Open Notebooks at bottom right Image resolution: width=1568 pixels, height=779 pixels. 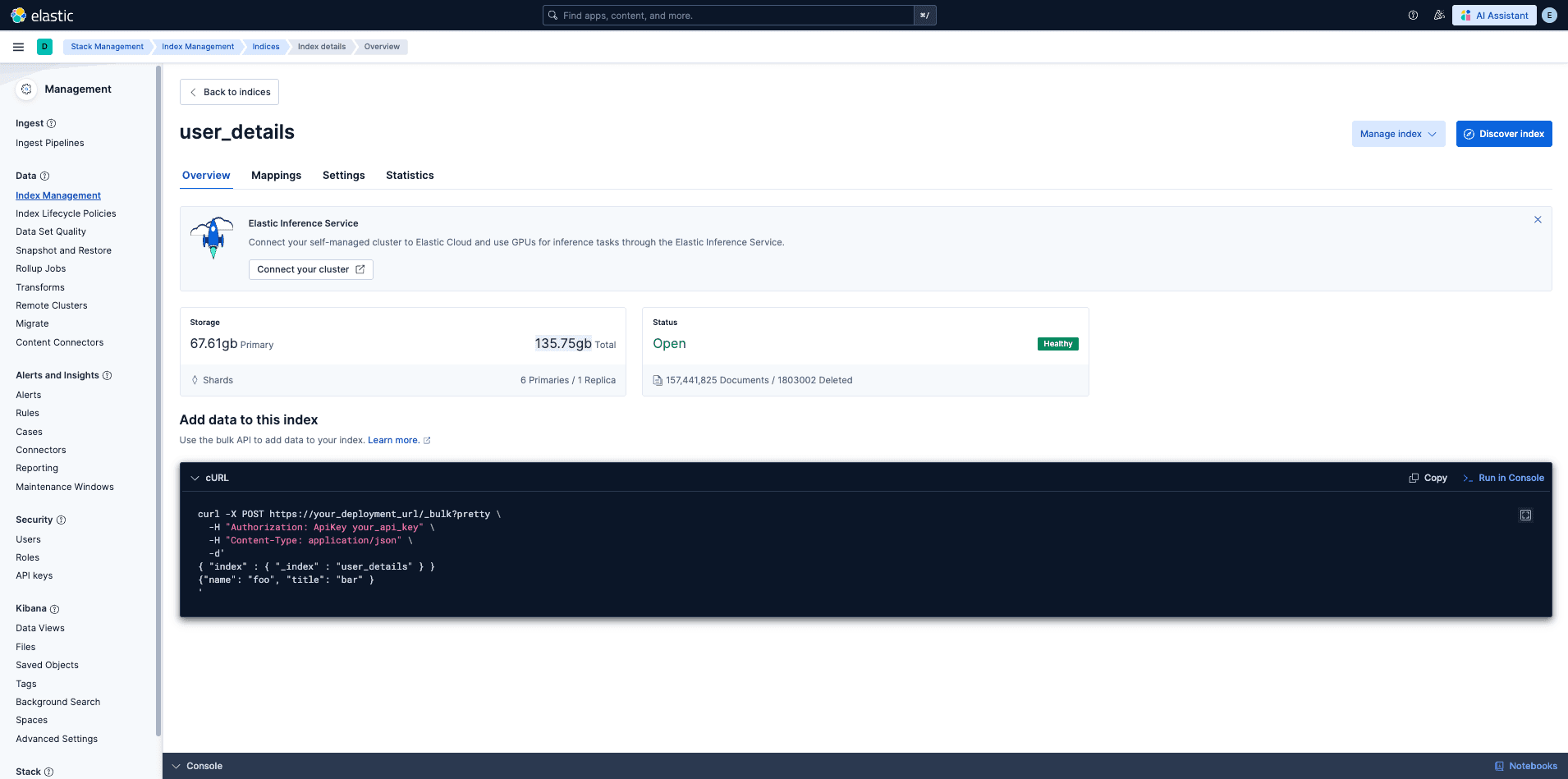click(x=1525, y=766)
